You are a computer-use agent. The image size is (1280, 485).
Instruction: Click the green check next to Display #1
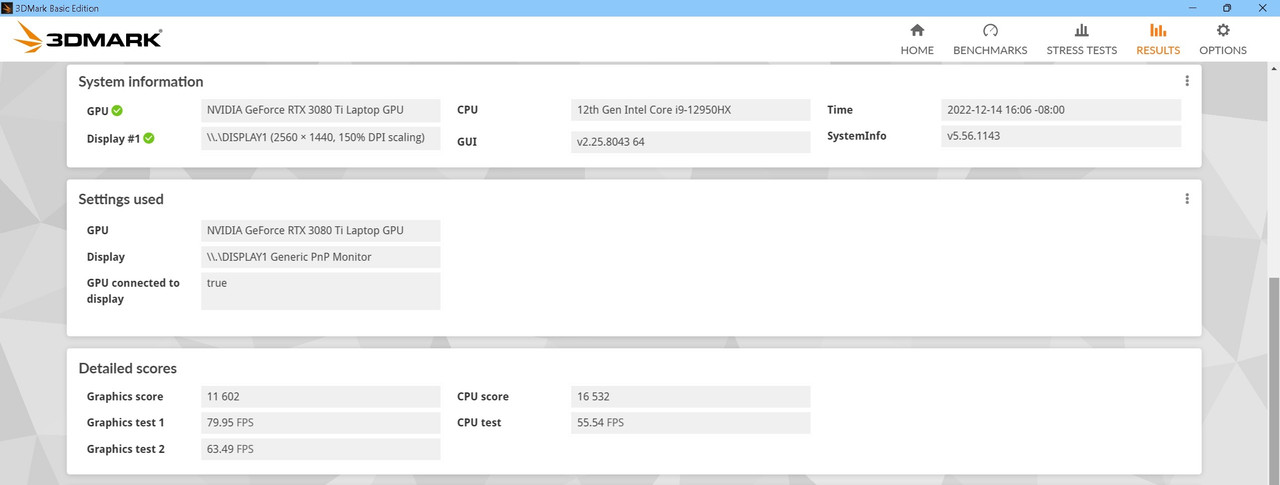[149, 138]
